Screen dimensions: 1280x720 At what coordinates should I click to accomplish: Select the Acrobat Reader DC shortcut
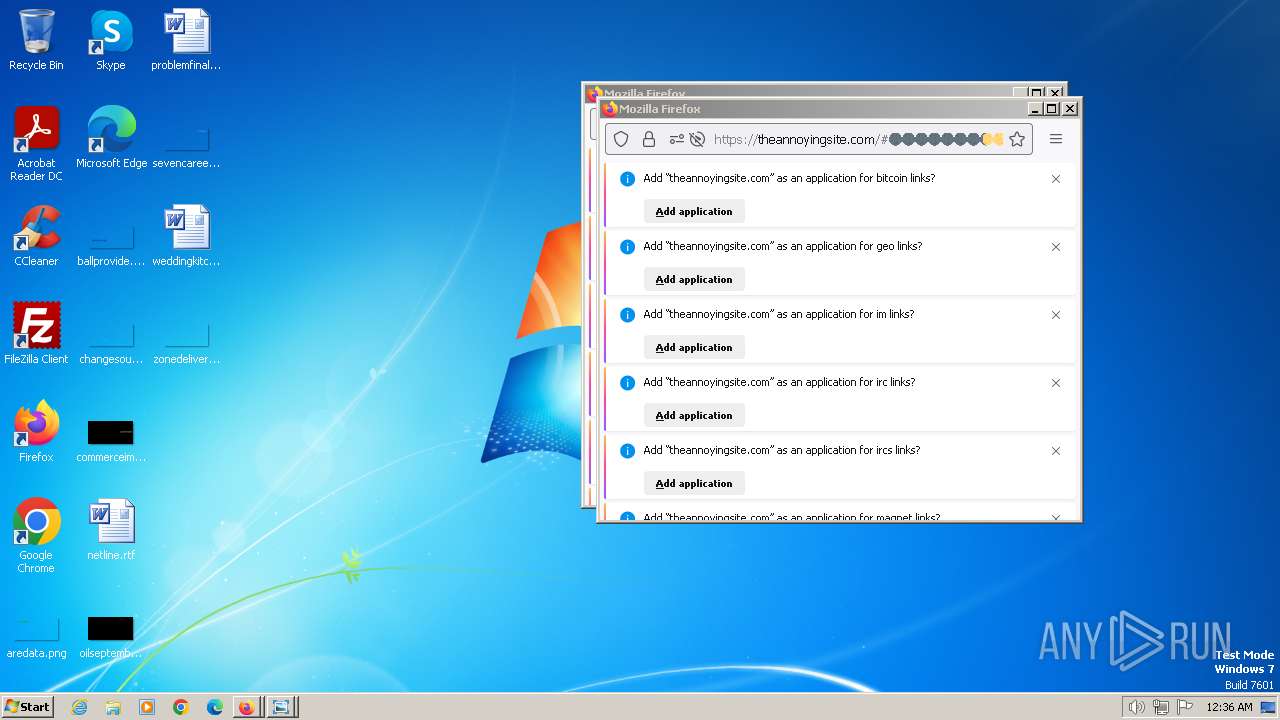coord(36,144)
